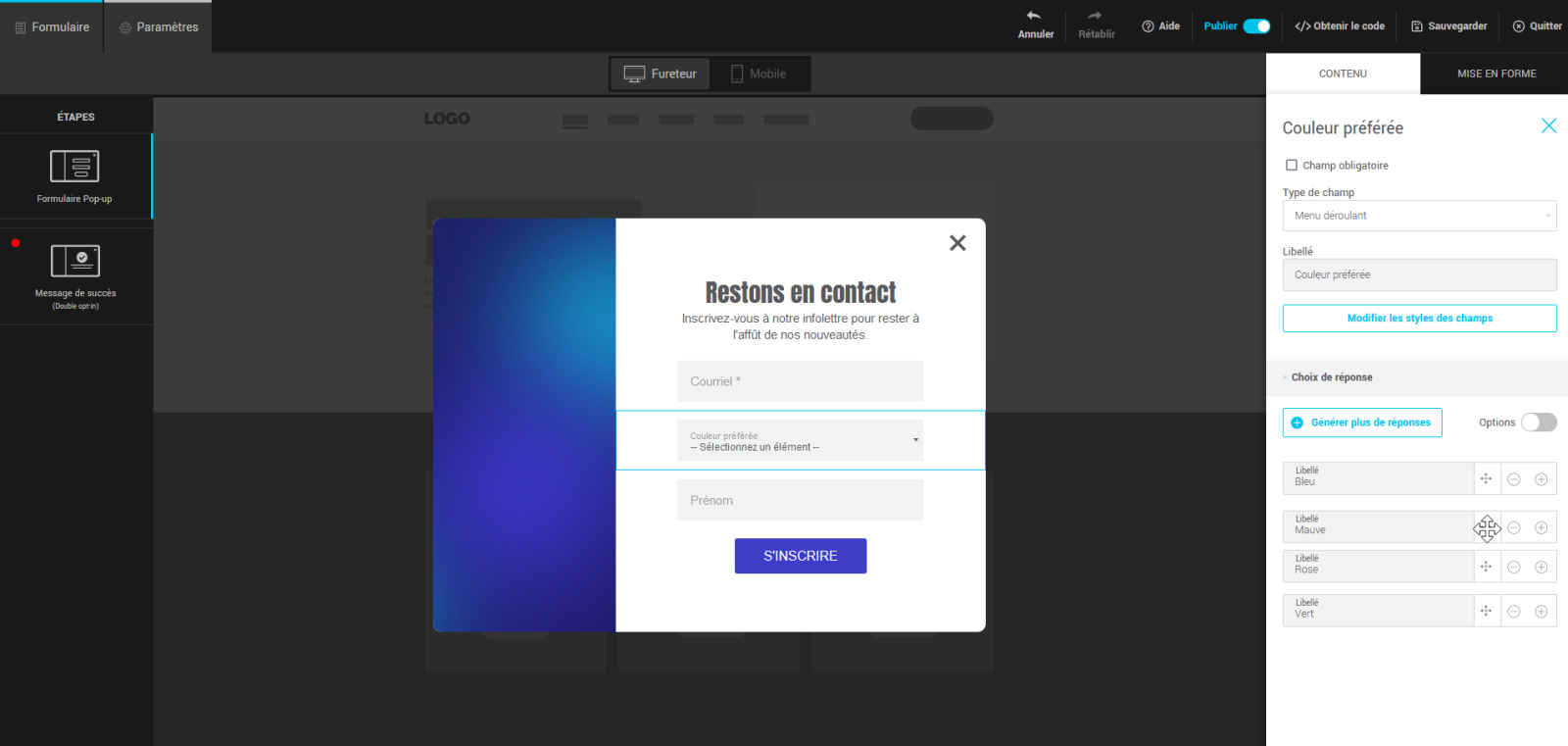Click the Générer plus de réponses button
The height and width of the screenshot is (746, 1568).
[1362, 423]
